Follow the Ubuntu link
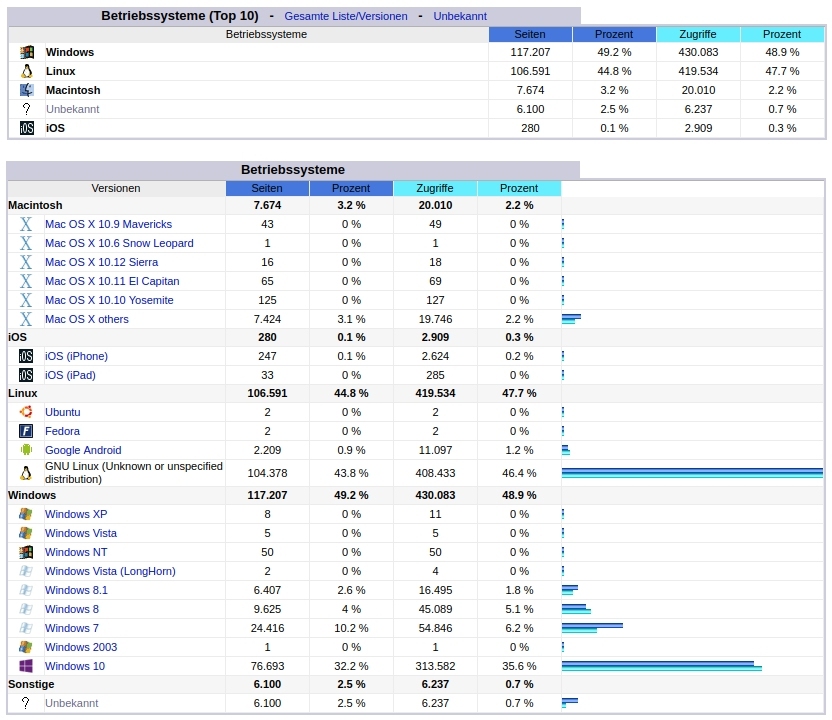The width and height of the screenshot is (832, 720). click(63, 412)
